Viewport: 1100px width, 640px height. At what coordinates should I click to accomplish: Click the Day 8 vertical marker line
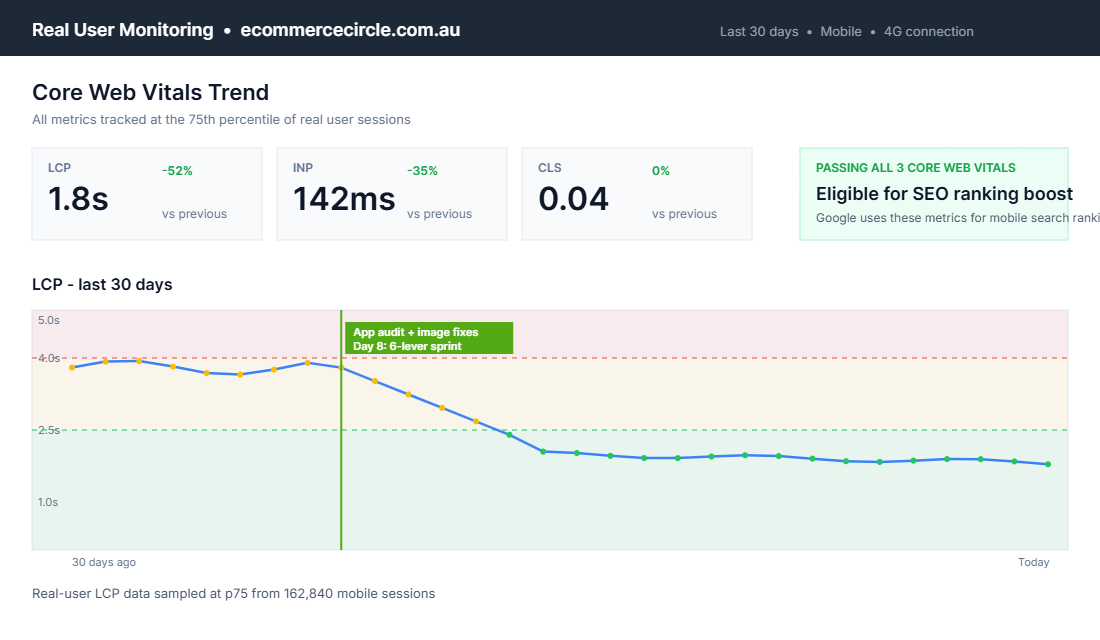coord(341,429)
